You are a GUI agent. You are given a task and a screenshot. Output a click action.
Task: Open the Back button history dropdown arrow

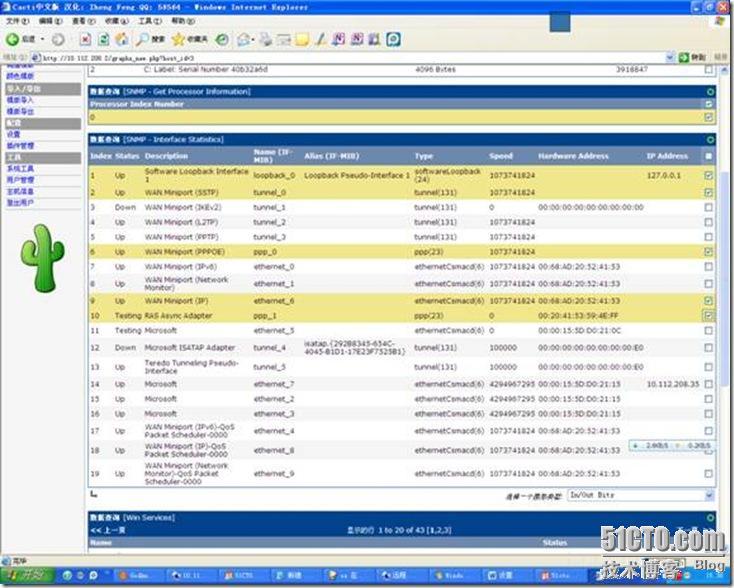43,39
